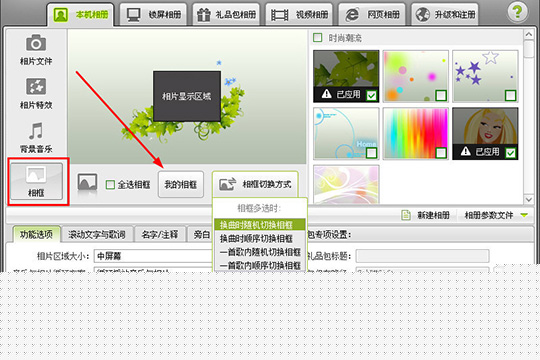Click the 我的相框 button

181,185
